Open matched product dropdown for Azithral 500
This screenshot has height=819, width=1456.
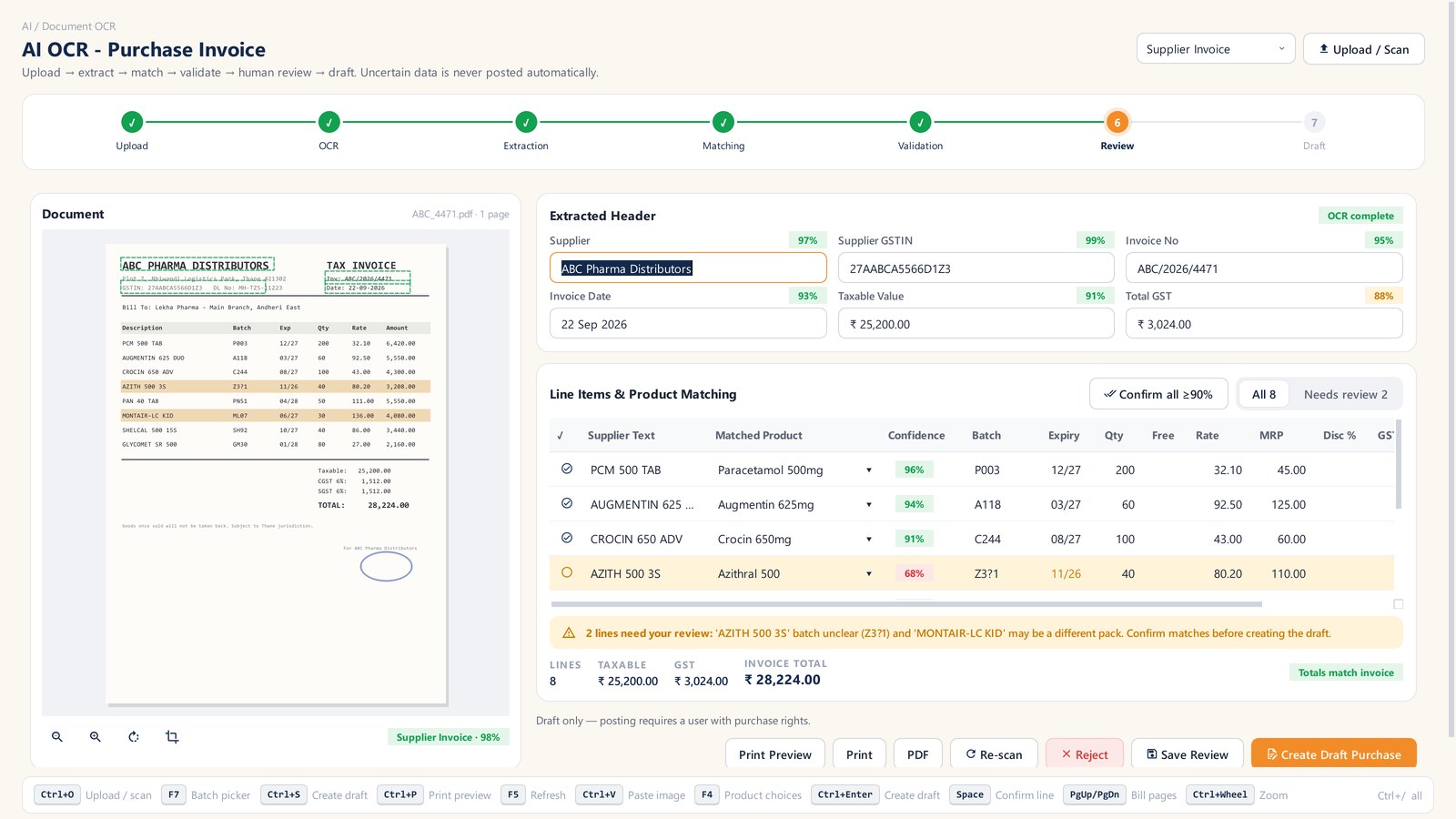pos(869,574)
